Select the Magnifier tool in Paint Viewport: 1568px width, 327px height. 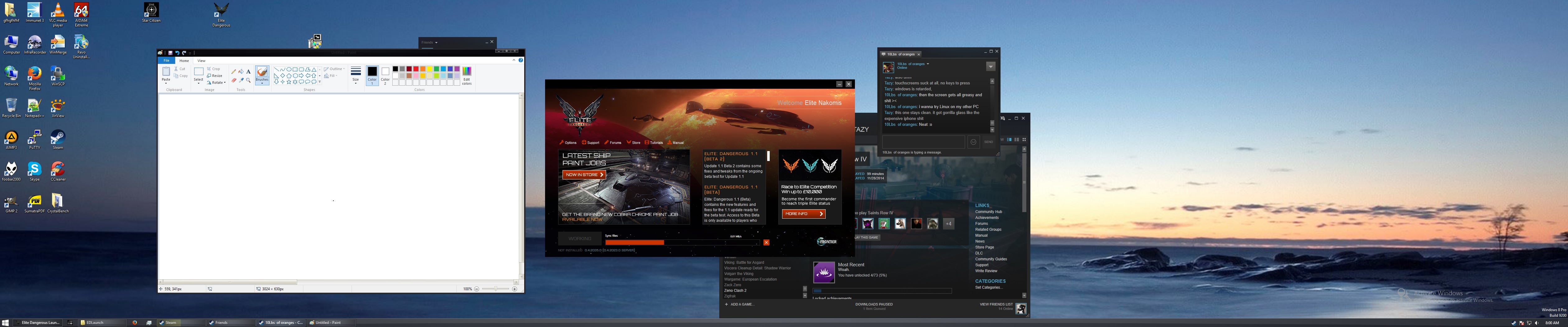(248, 80)
